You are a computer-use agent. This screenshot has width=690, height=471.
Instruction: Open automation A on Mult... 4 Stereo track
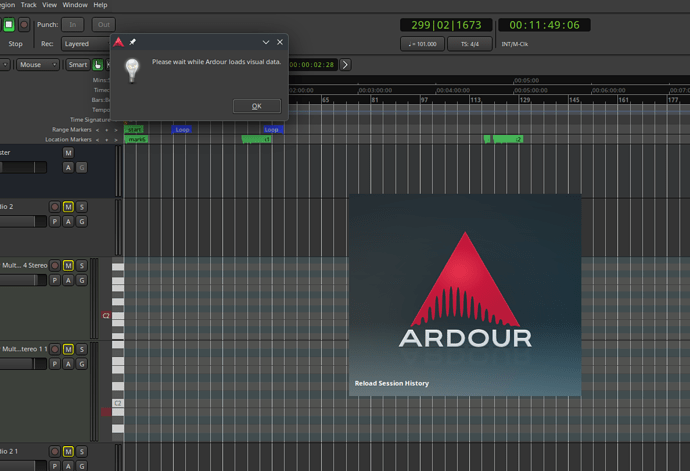point(68,280)
